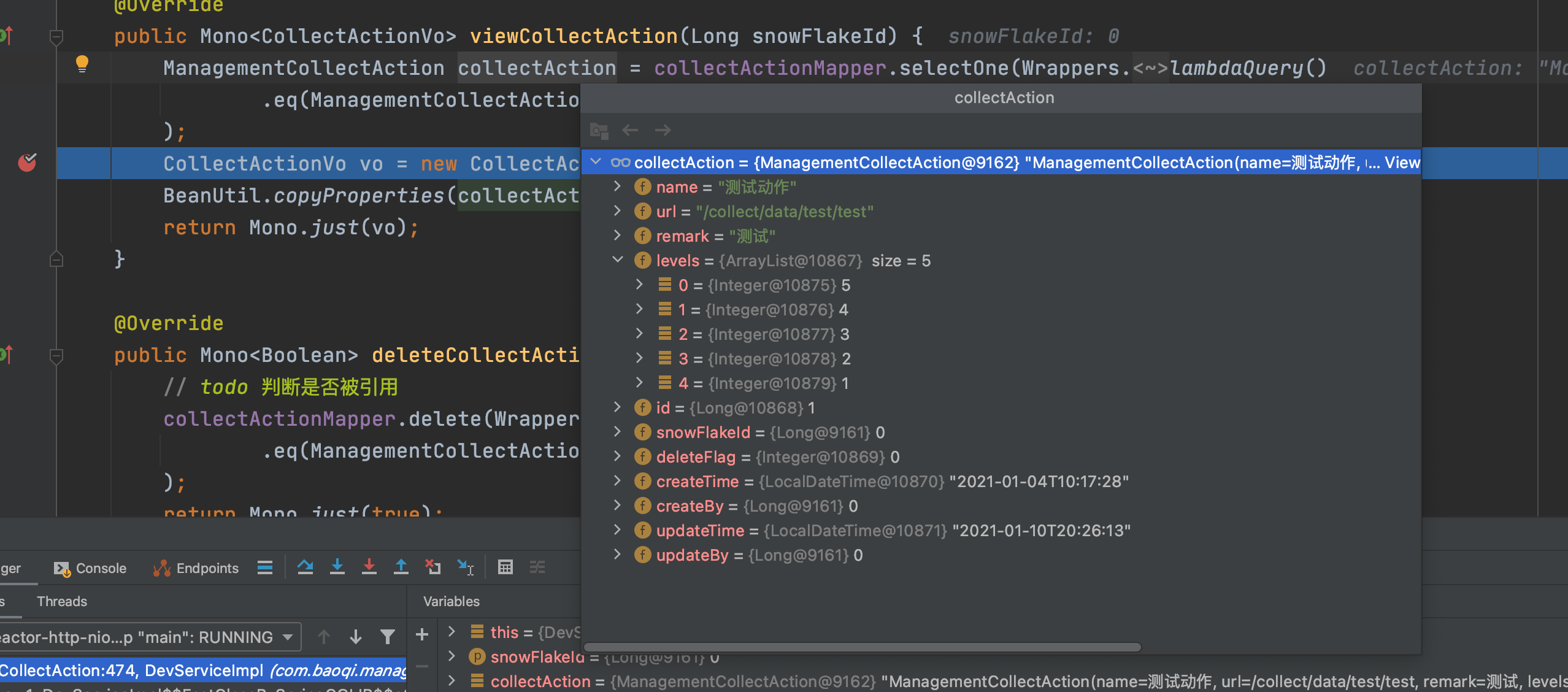Image resolution: width=1568 pixels, height=692 pixels.
Task: Step into the method call
Action: click(x=338, y=567)
